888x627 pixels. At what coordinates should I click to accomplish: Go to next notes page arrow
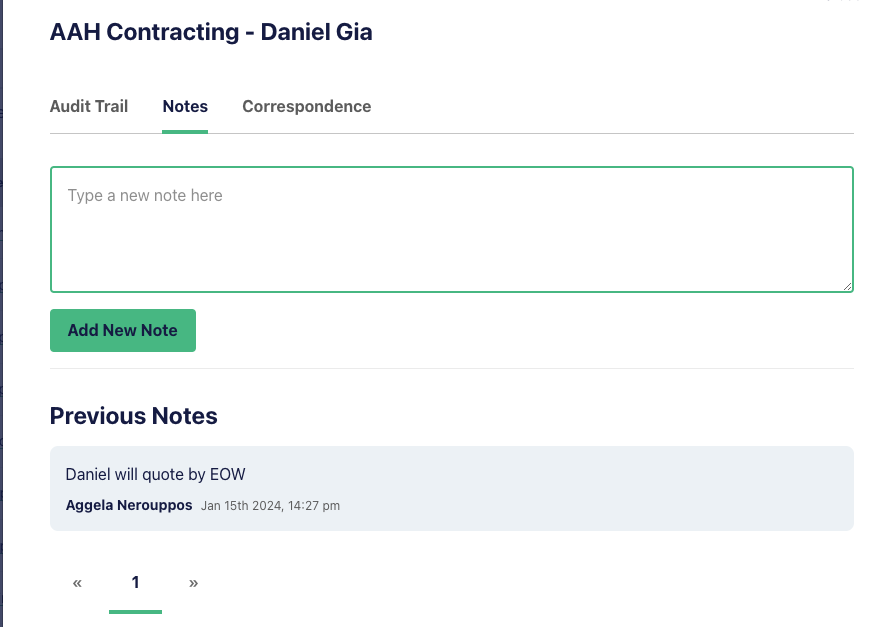194,583
